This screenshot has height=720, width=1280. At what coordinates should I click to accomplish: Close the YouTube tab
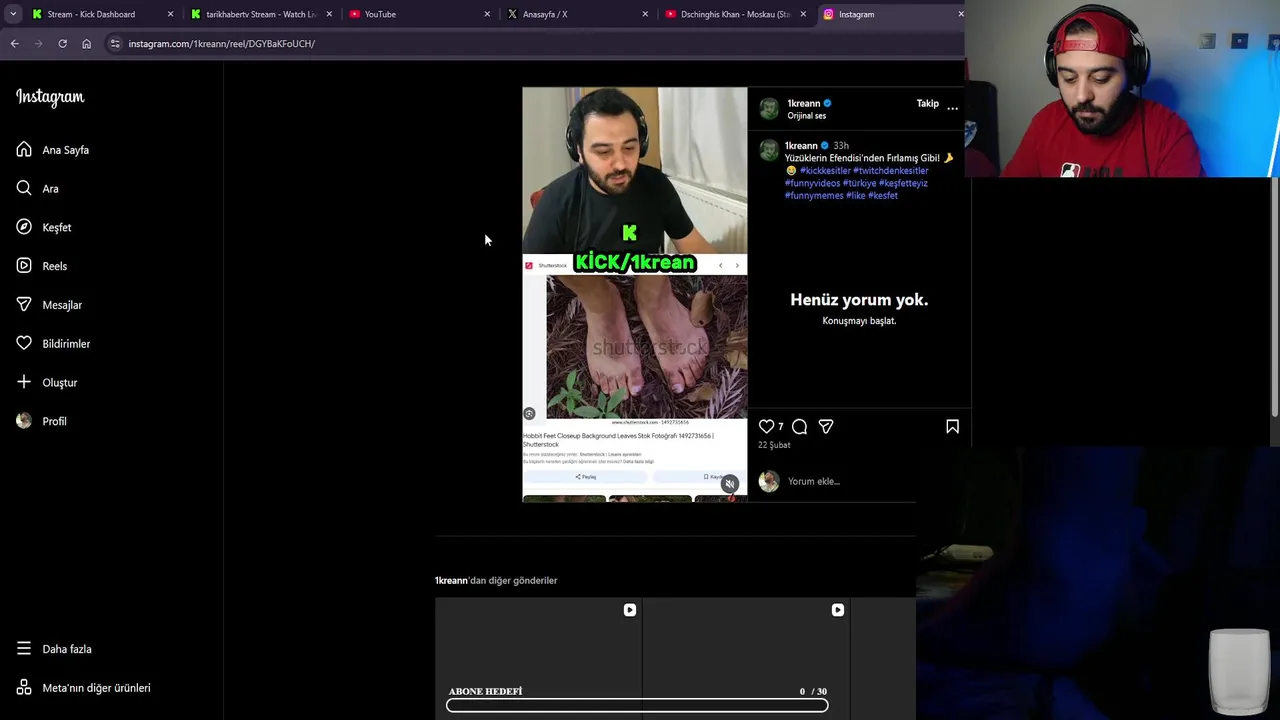tap(487, 14)
